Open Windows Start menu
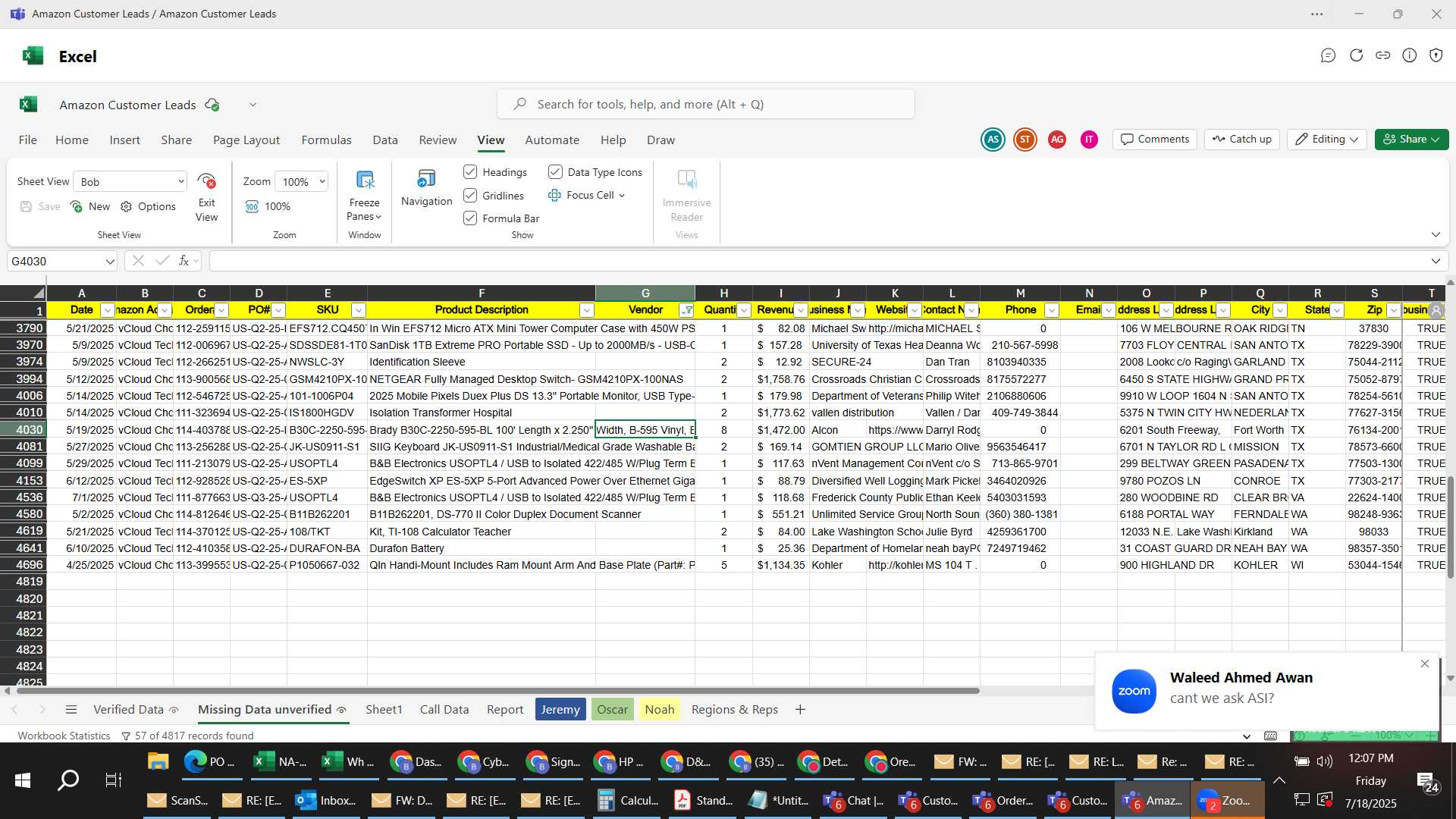 tap(23, 780)
